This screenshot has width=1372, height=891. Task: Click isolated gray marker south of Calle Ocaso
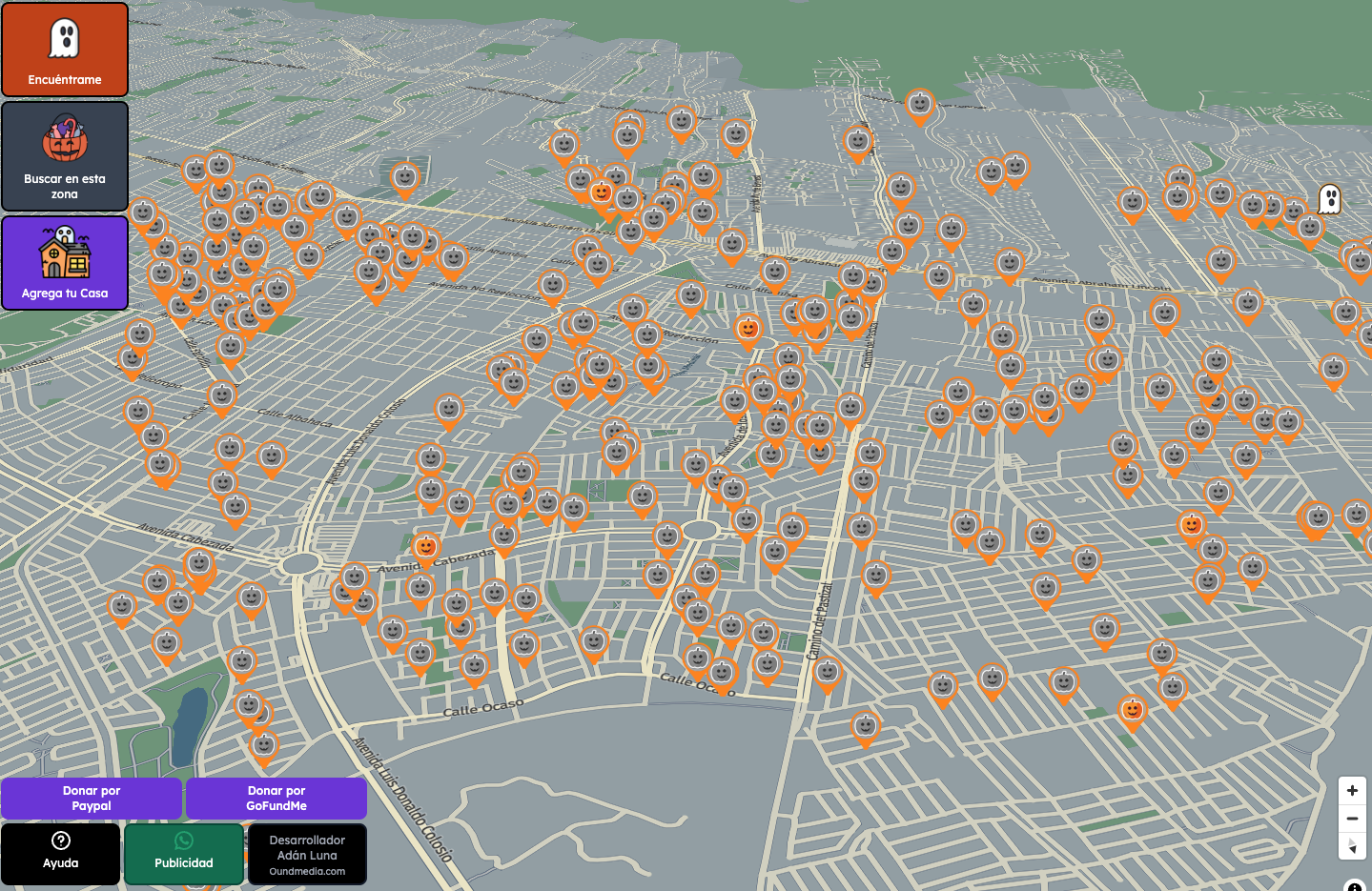[x=865, y=727]
